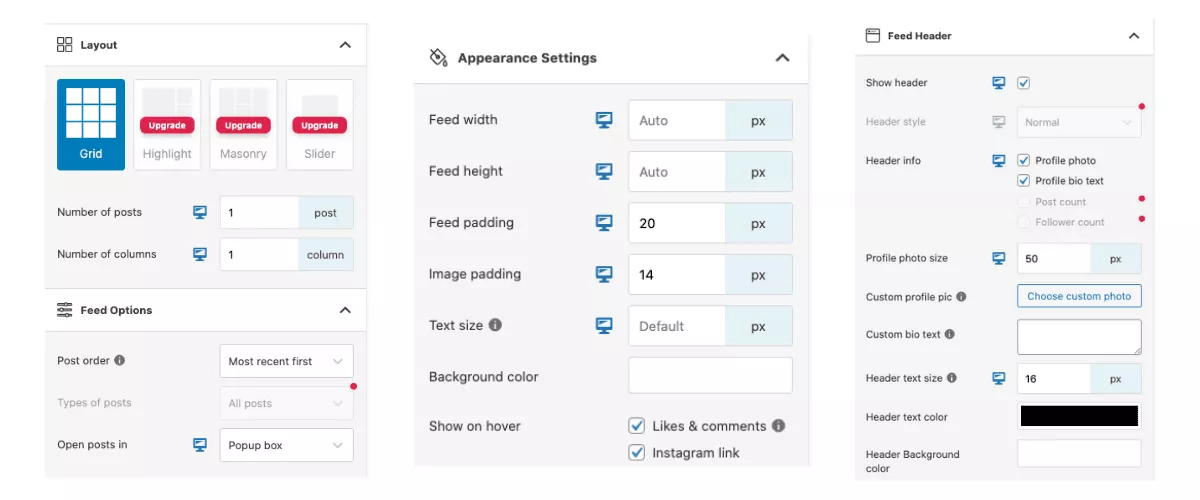This screenshot has height=500, width=1200.
Task: Click device icon beside Text size
Action: pos(604,325)
